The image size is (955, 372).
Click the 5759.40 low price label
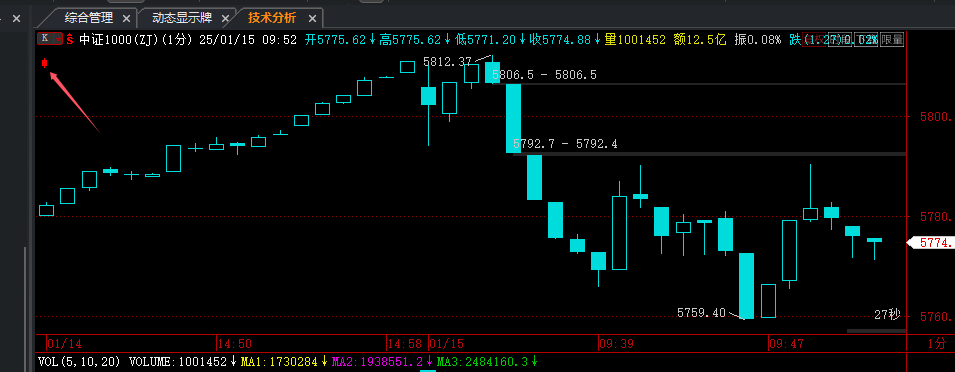point(702,312)
